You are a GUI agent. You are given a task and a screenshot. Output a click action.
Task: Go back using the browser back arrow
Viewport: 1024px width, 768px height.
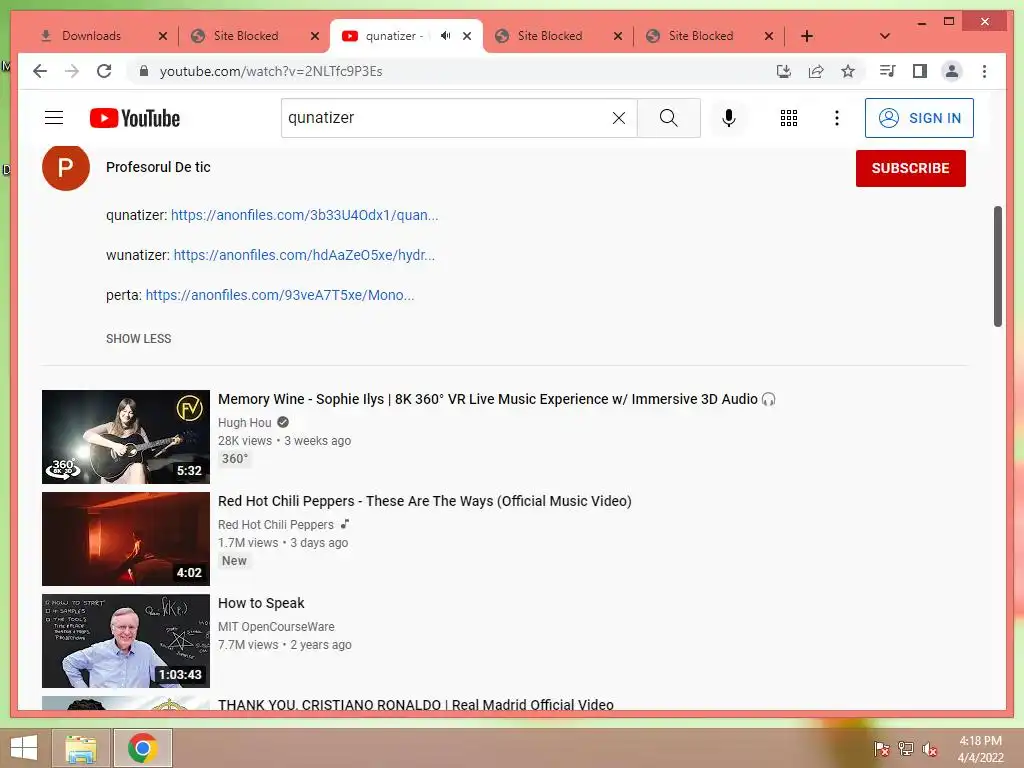click(x=40, y=71)
